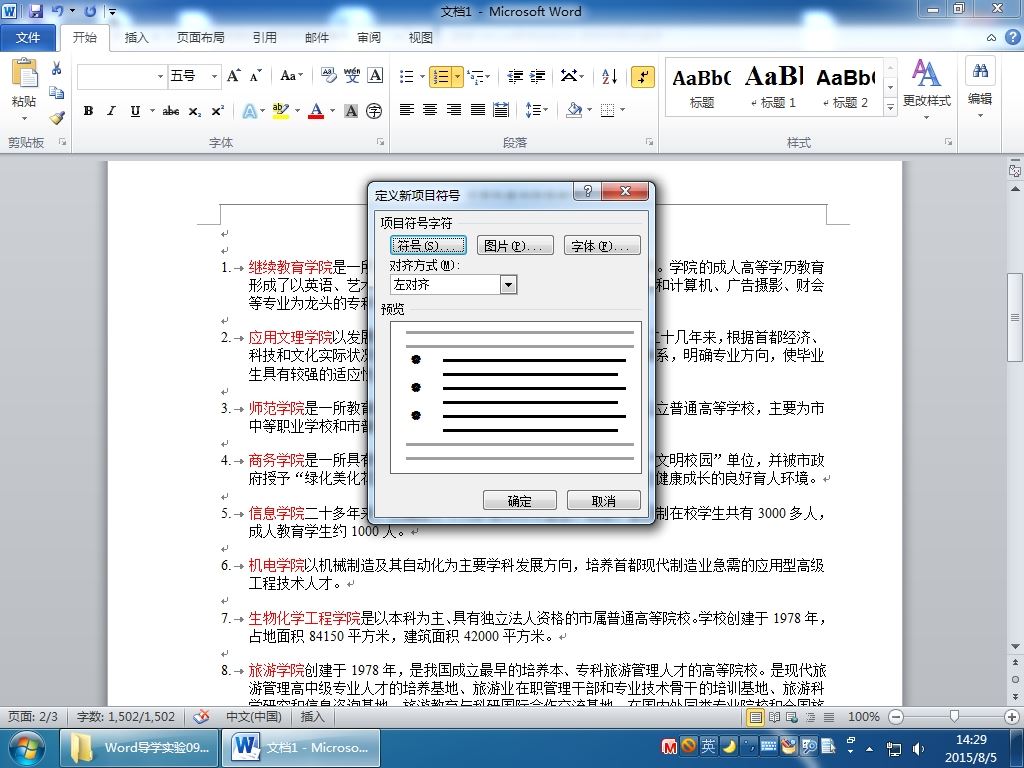Toggle the numbering list button
The width and height of the screenshot is (1024, 768).
[x=441, y=76]
